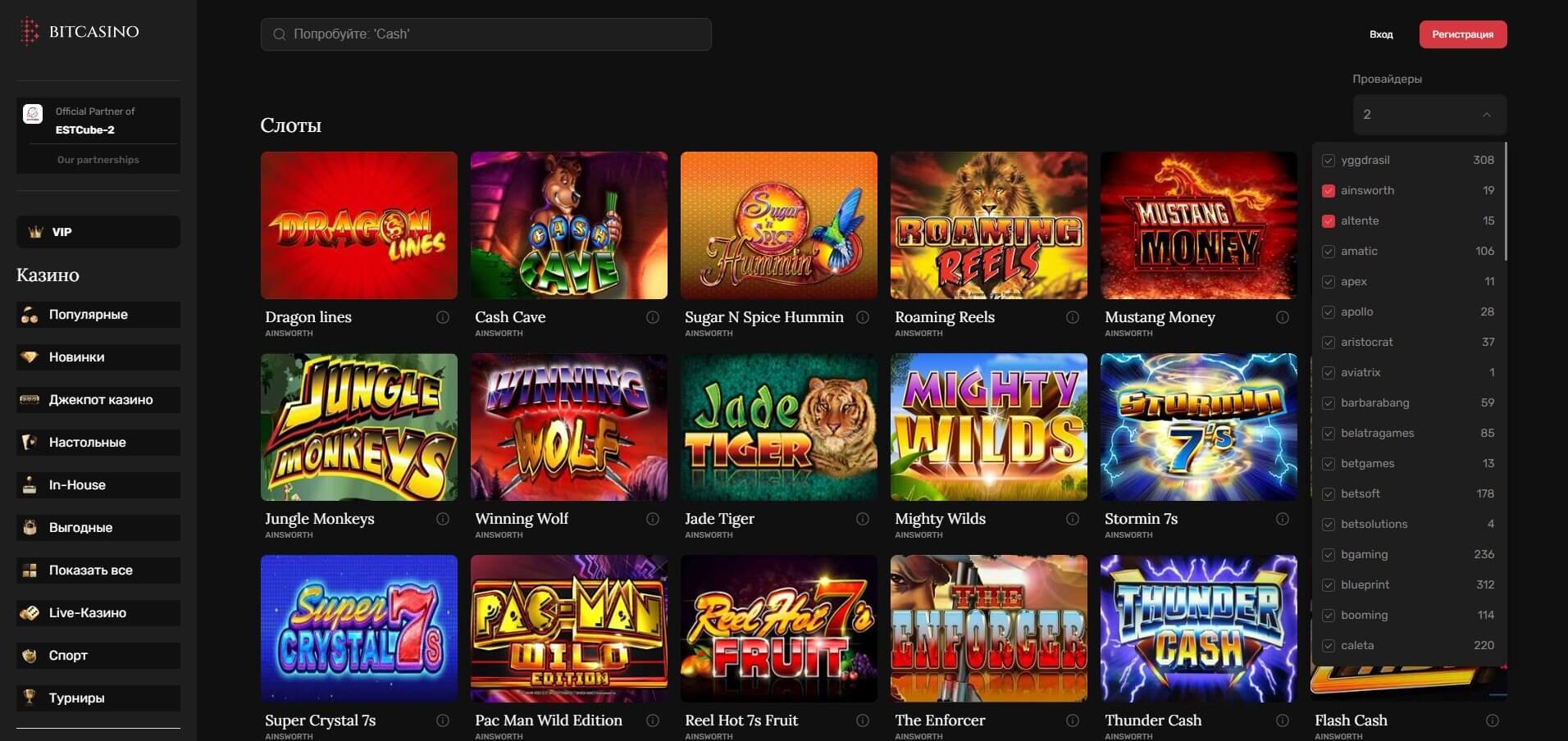1568x741 pixels.
Task: Uncheck the altente provider checkbox
Action: pyautogui.click(x=1329, y=221)
